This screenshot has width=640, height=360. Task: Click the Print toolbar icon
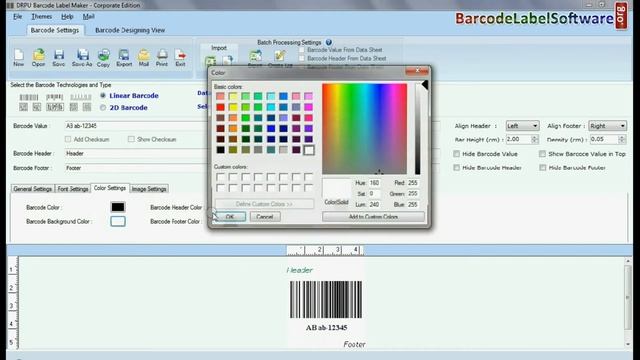(162, 58)
